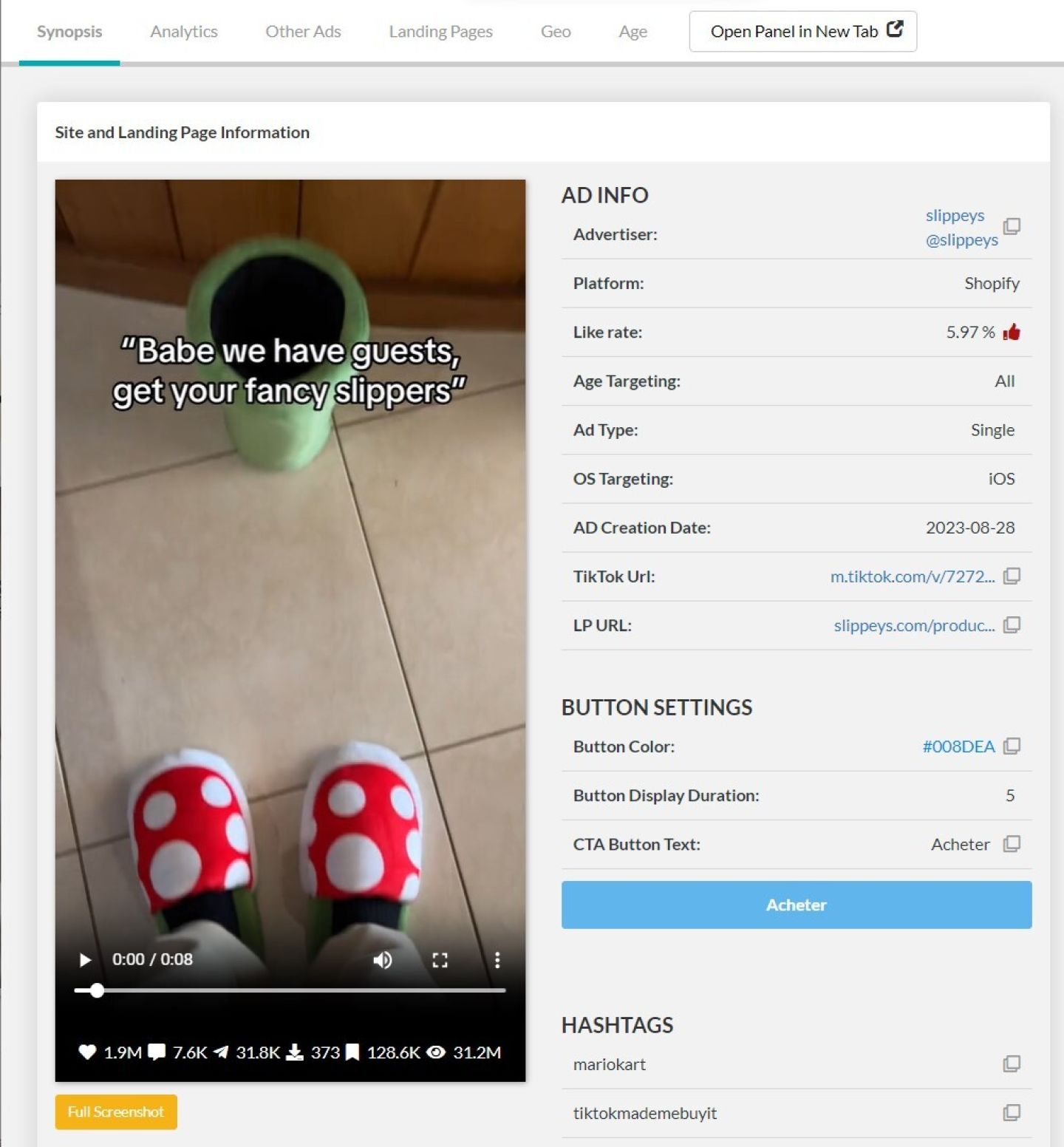Copy the TikTok URL
Image resolution: width=1064 pixels, height=1147 pixels.
[x=1012, y=576]
